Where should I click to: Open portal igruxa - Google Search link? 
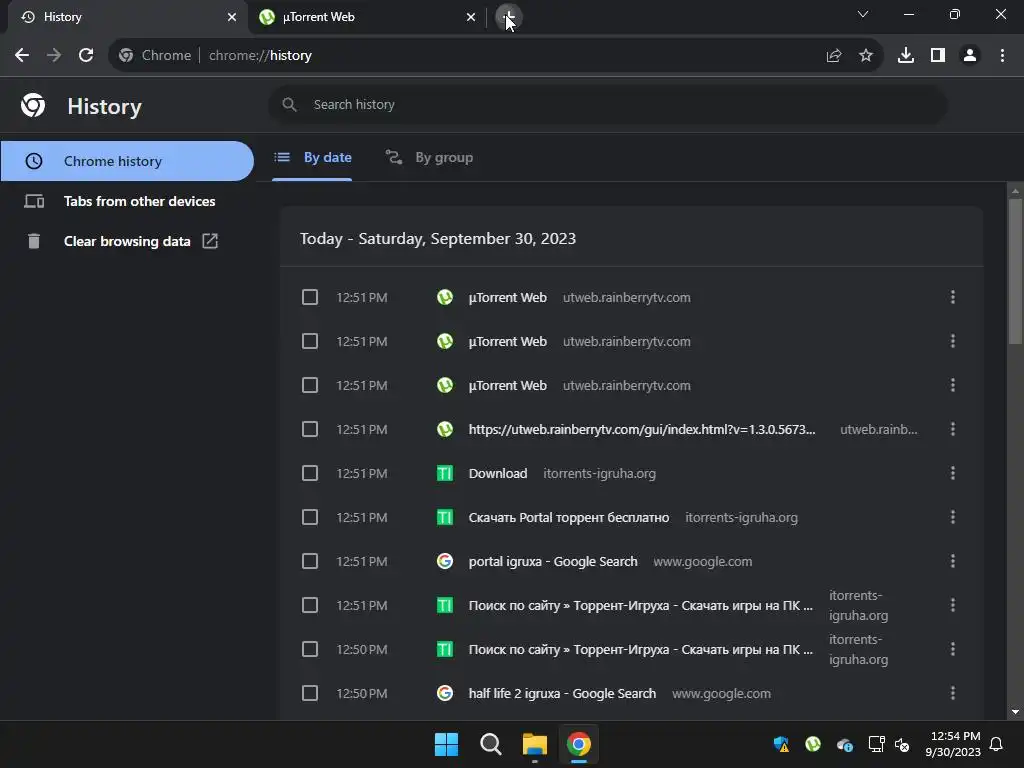(552, 562)
